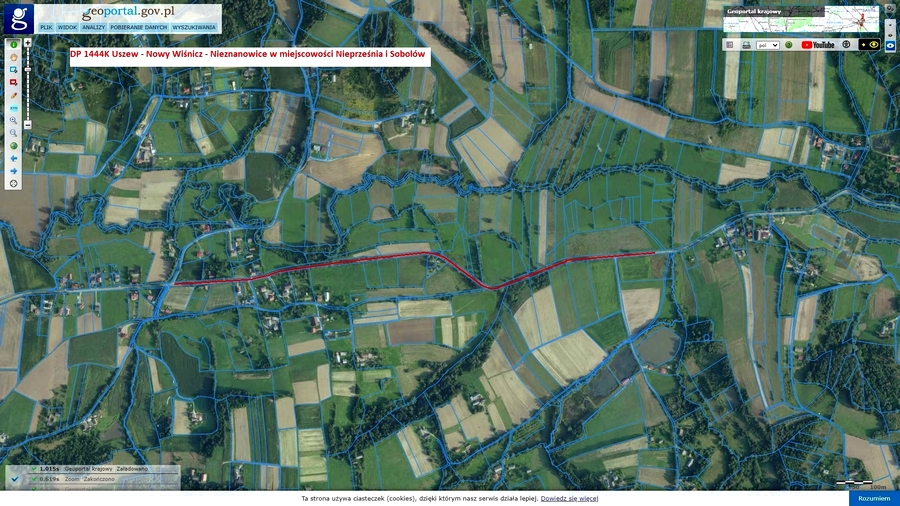The image size is (900, 506).
Task: Go to previous map view arrow
Action: pyautogui.click(x=14, y=158)
